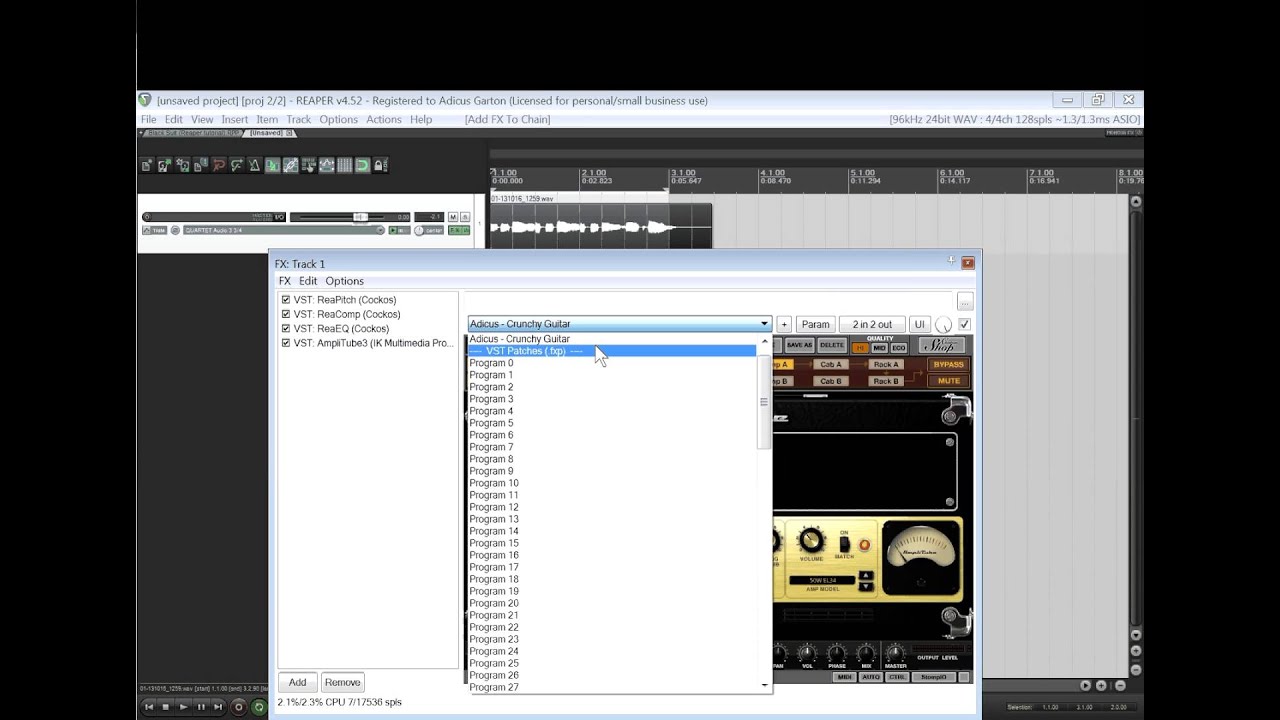Uncheck VST: ReaEQ (Cockos) checkbox

(286, 328)
